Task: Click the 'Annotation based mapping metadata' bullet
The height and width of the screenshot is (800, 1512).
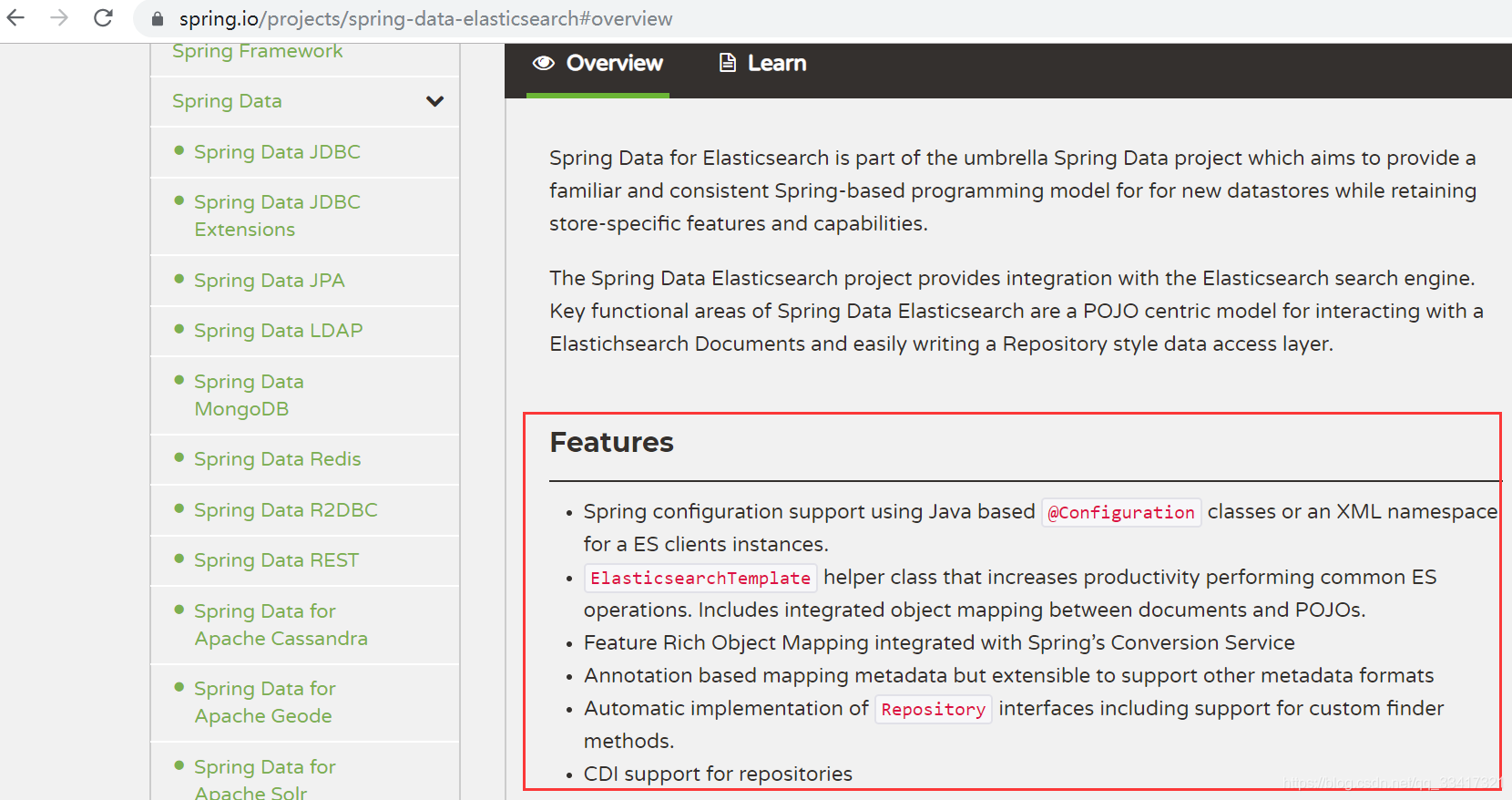Action: pos(1008,676)
